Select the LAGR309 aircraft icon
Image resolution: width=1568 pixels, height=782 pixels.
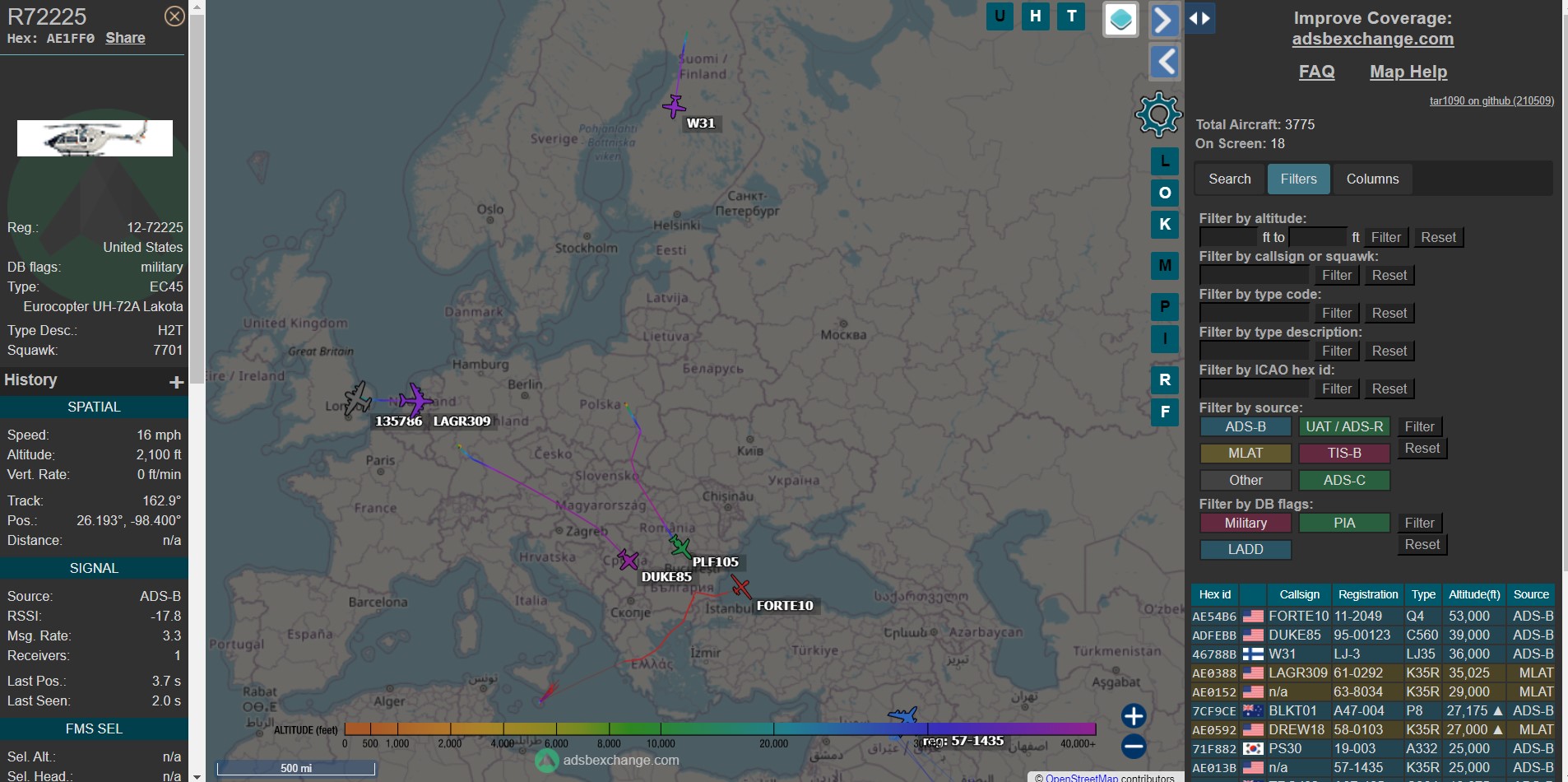pos(416,400)
